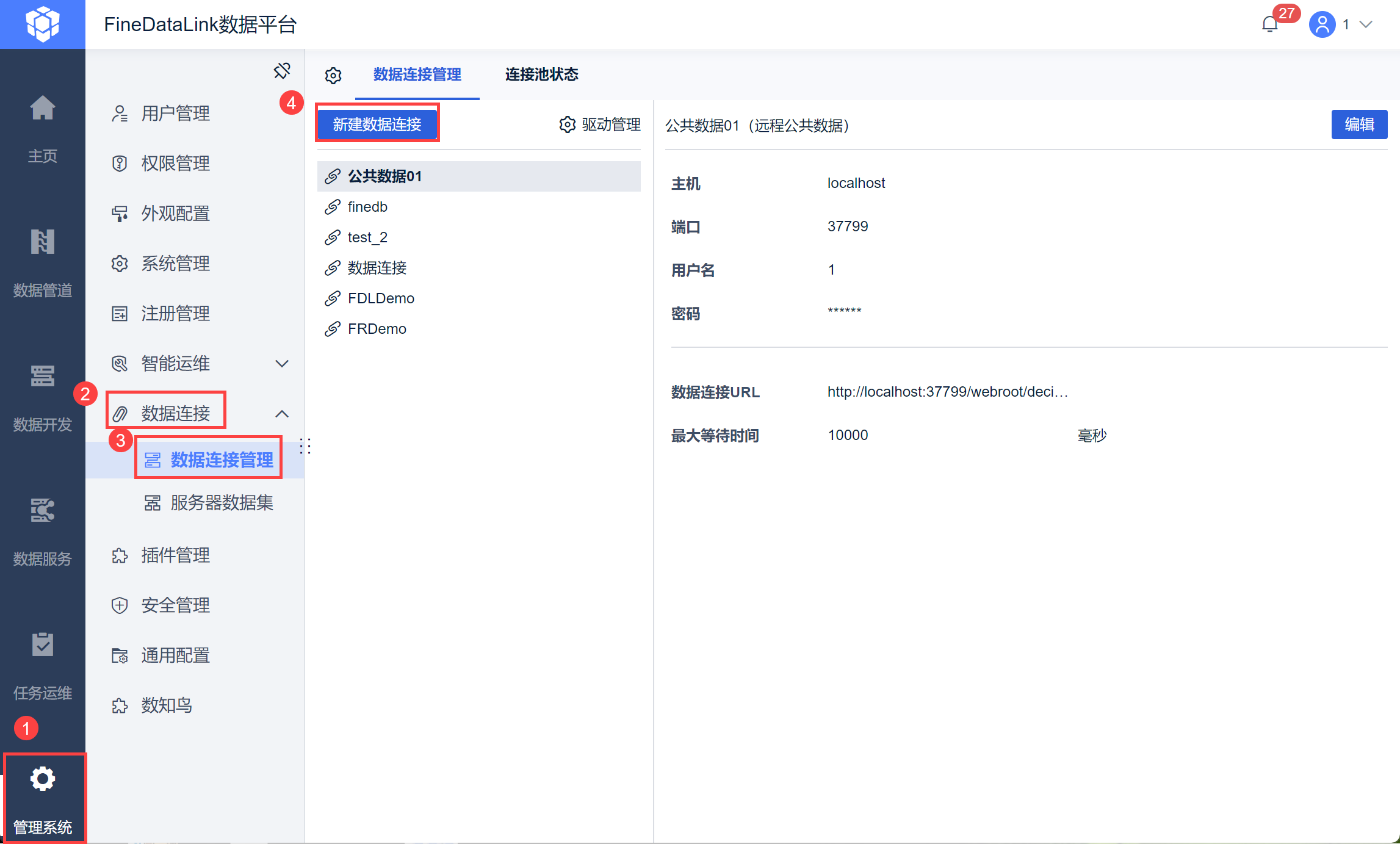Viewport: 1400px width, 844px height.
Task: Open 数据开发 data development icon
Action: coord(42,376)
